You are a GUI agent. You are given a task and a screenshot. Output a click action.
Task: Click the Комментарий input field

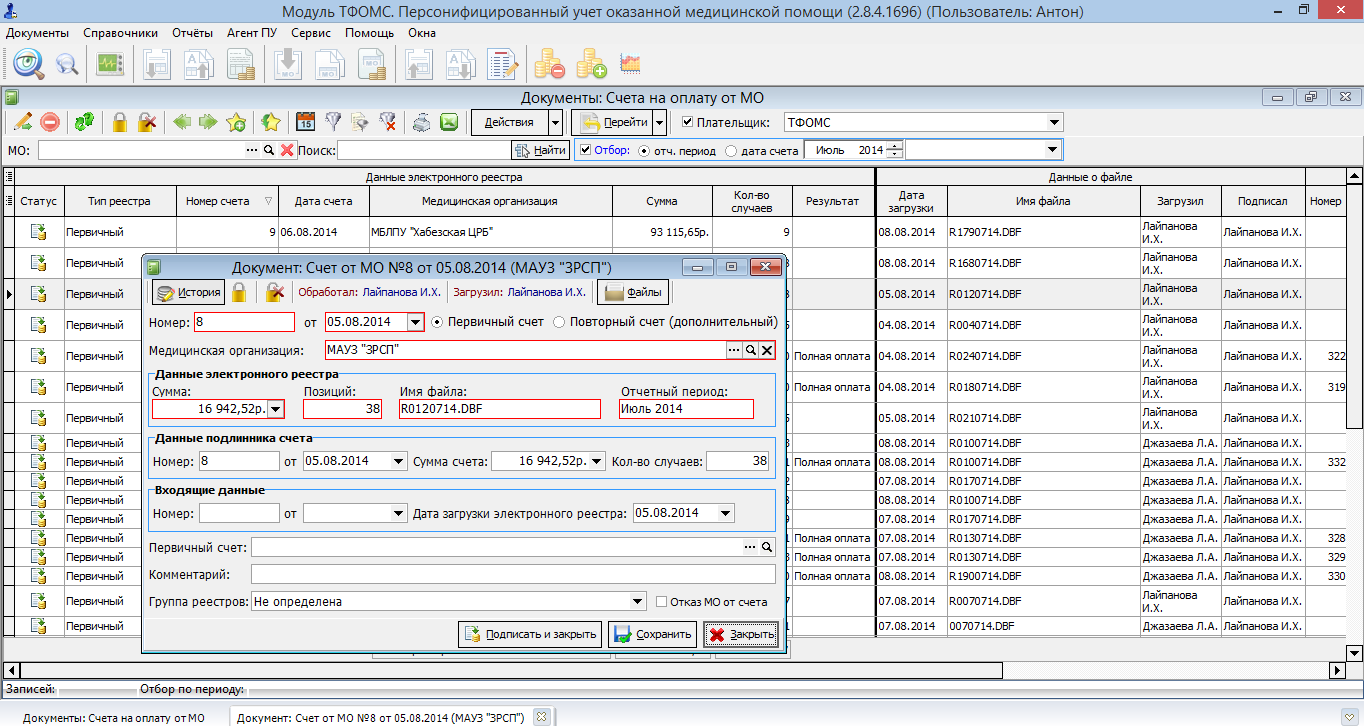pos(513,575)
